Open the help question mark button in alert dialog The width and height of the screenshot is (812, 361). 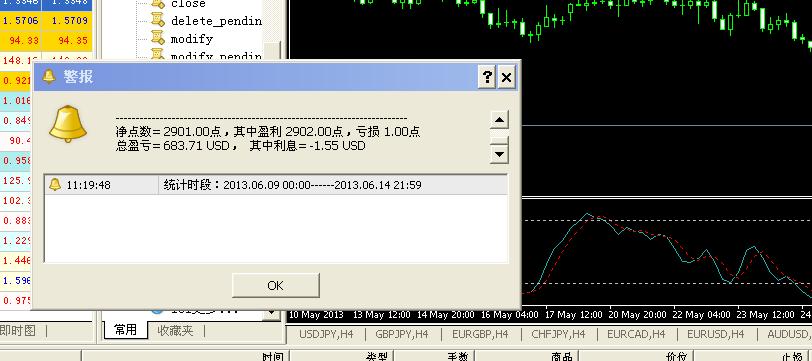(487, 77)
